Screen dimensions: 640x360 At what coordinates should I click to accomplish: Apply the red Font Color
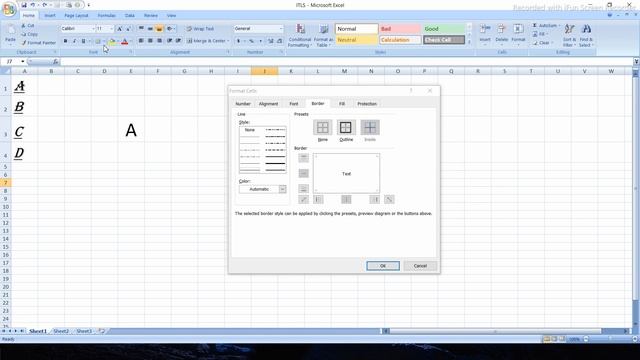[x=125, y=41]
